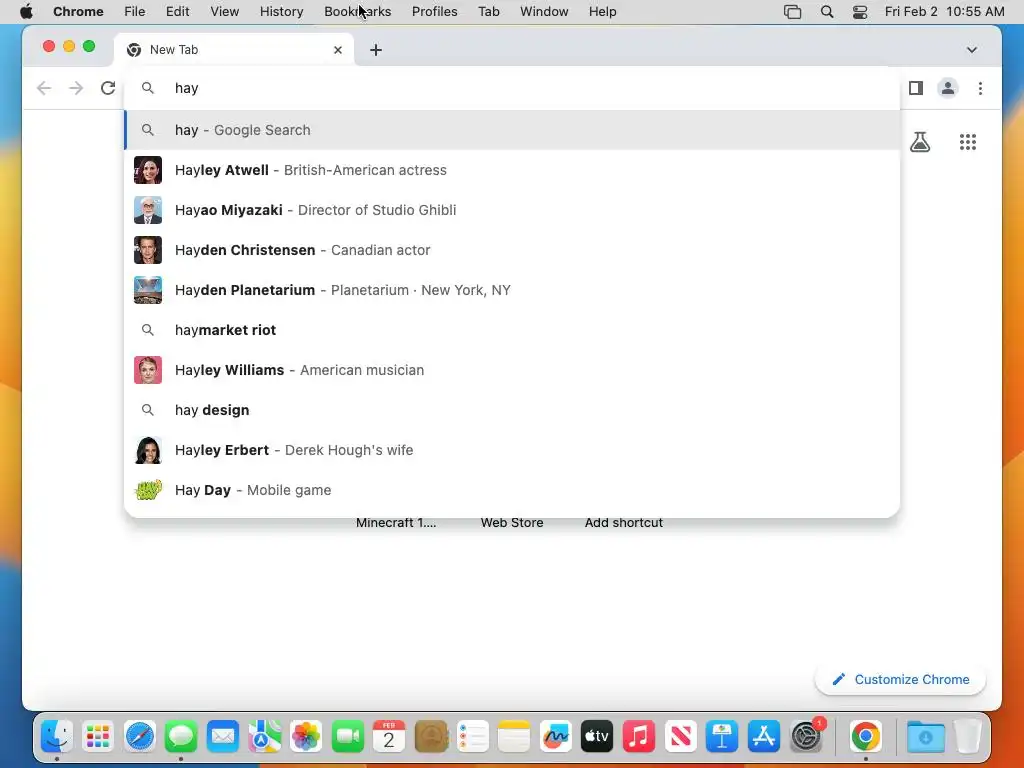Open the View menu

pyautogui.click(x=224, y=12)
